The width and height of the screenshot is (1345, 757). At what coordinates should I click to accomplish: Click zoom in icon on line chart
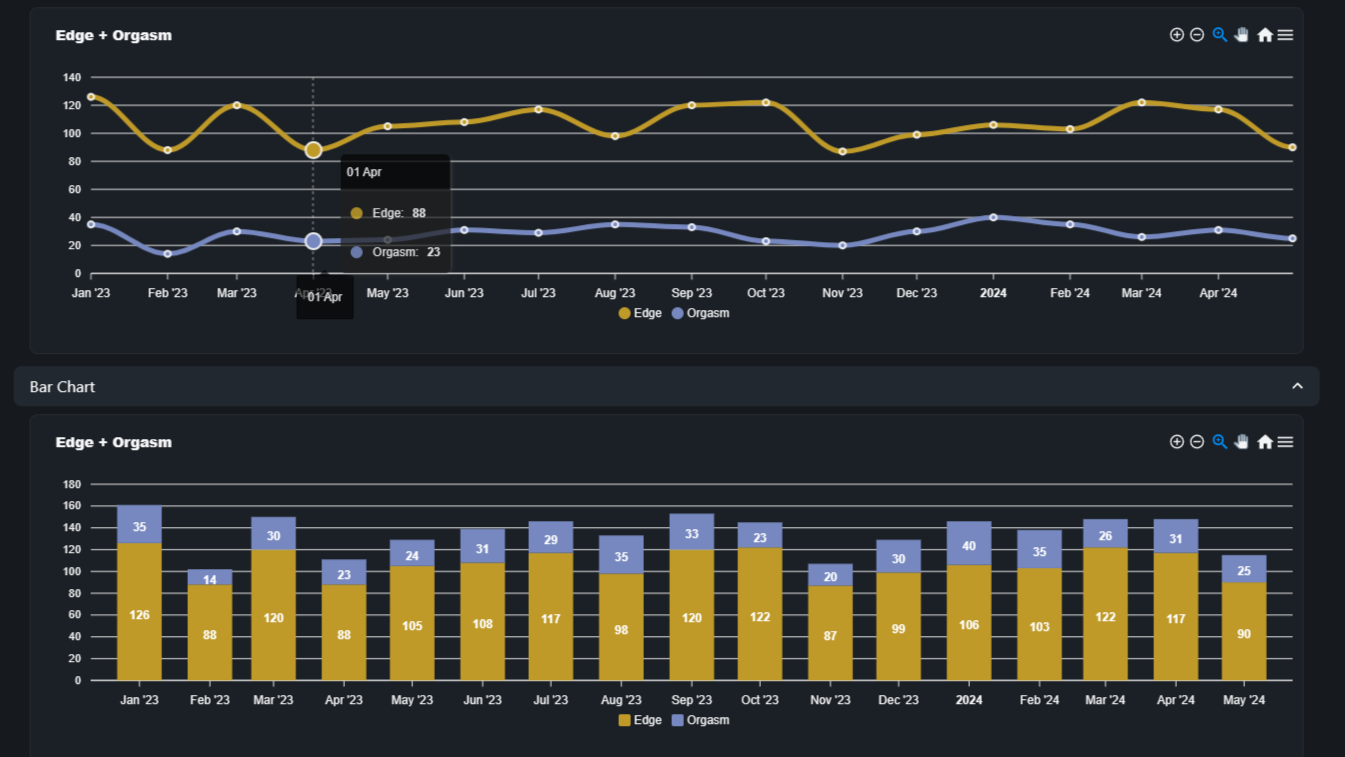click(1177, 35)
